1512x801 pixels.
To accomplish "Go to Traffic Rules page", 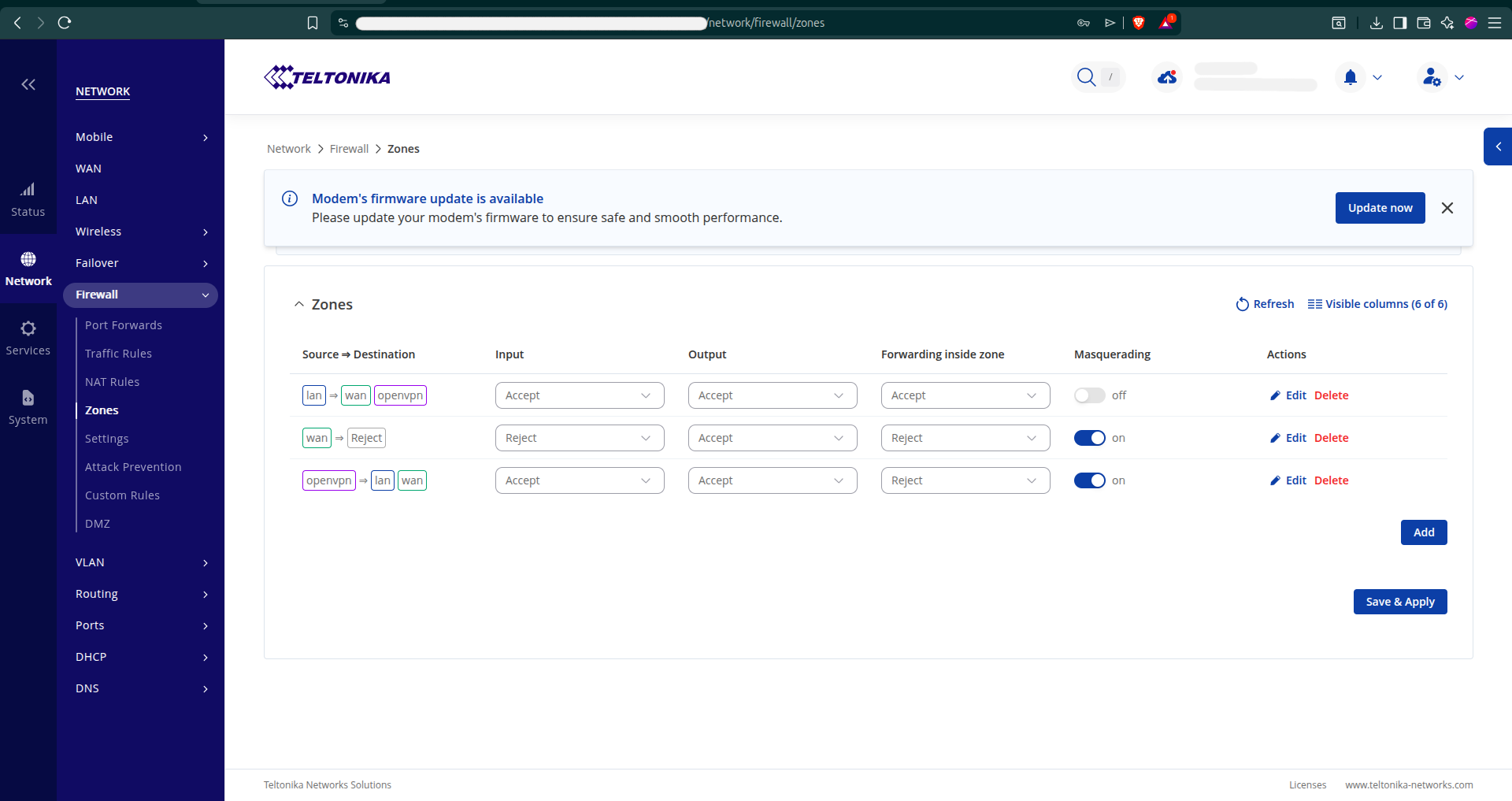I will click(x=118, y=354).
